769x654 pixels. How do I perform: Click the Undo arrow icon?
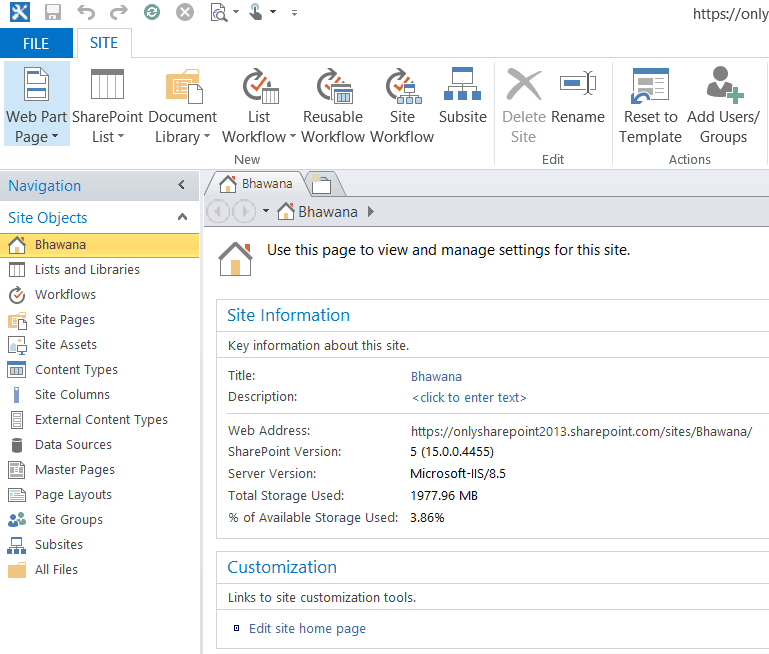coord(86,12)
